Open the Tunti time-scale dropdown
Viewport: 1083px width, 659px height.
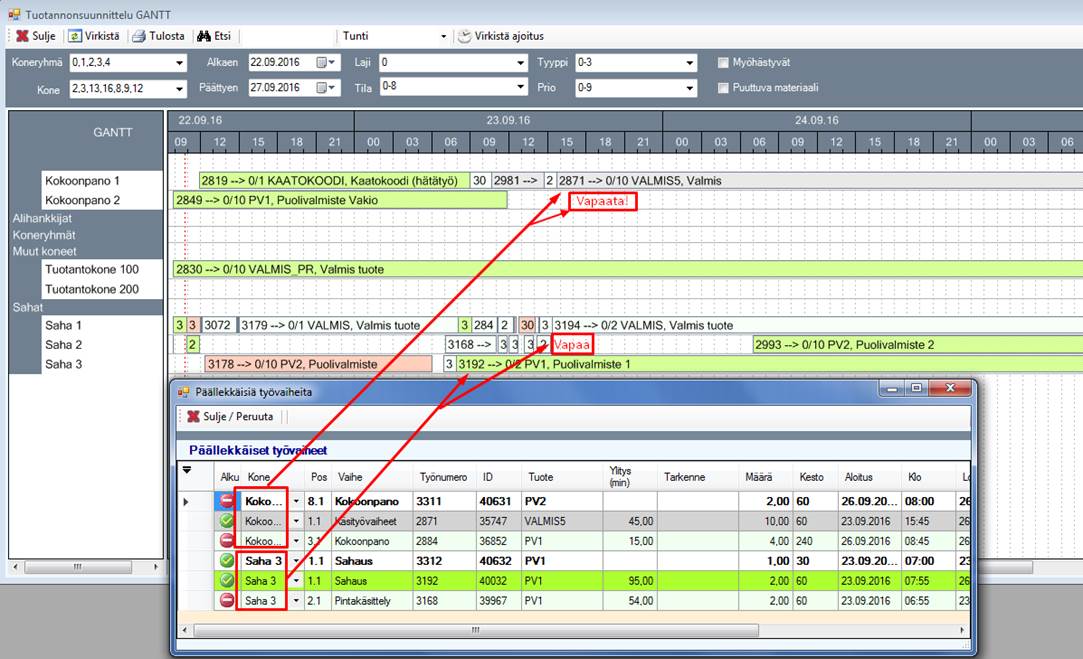pyautogui.click(x=443, y=36)
